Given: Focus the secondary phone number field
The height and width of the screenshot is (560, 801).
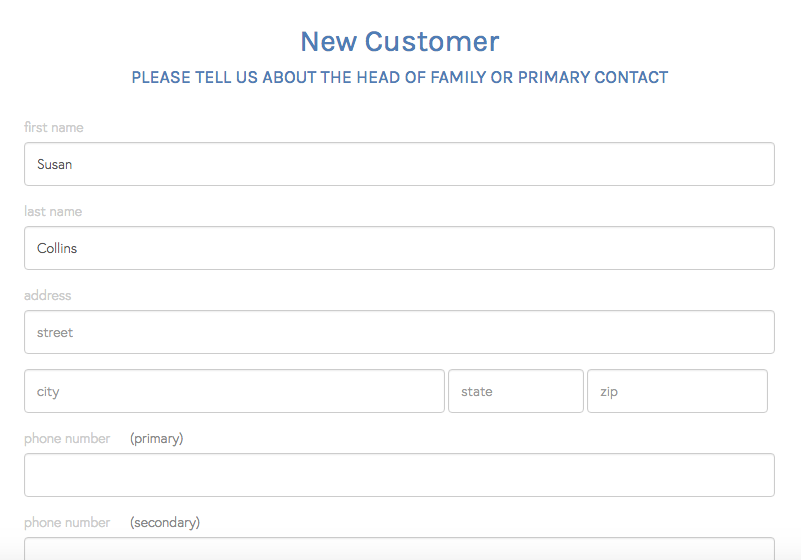Looking at the screenshot, I should pyautogui.click(x=400, y=548).
